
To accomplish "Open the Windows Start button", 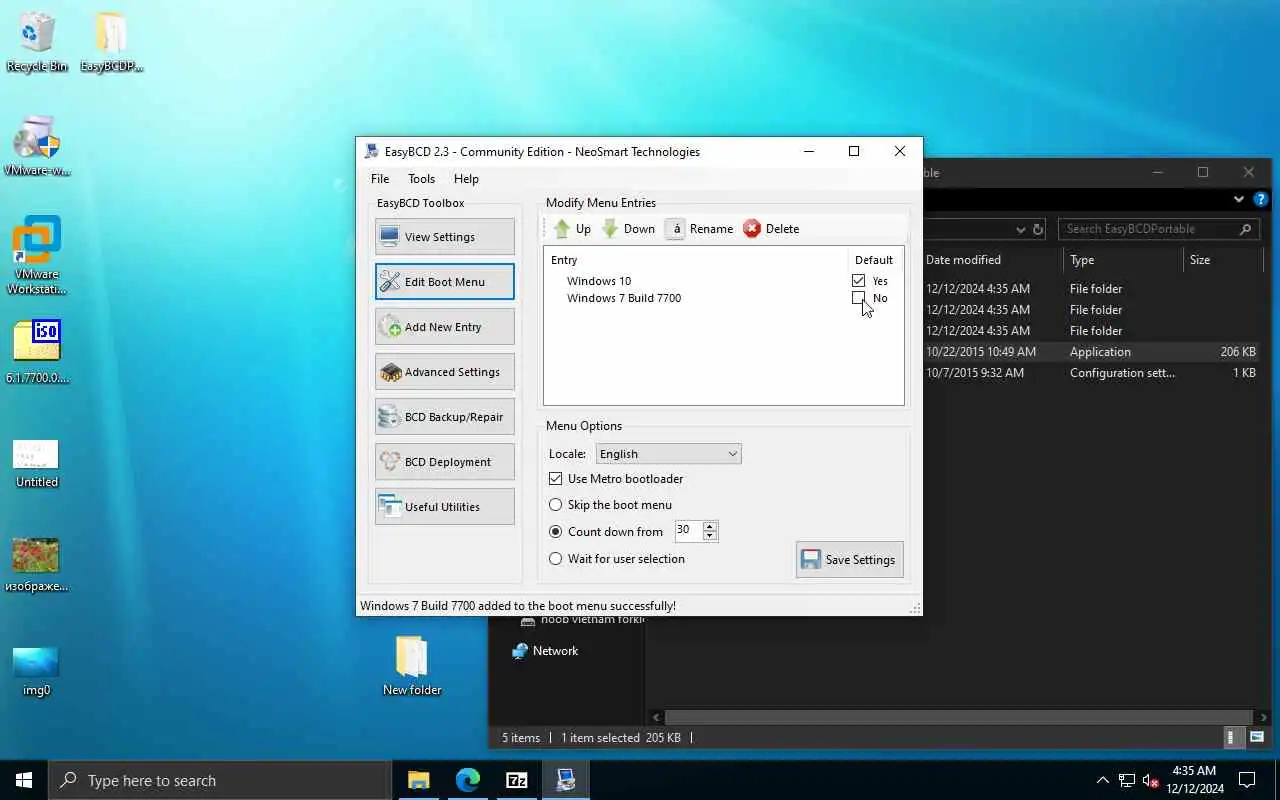I will (24, 780).
